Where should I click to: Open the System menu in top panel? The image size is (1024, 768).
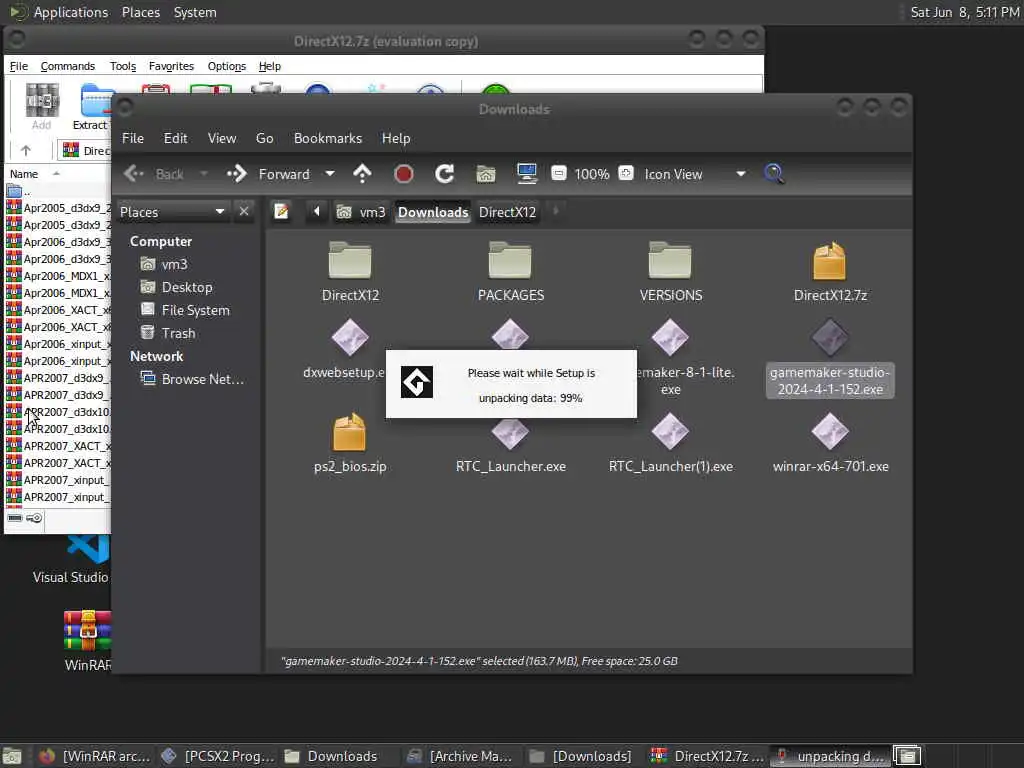pos(195,12)
